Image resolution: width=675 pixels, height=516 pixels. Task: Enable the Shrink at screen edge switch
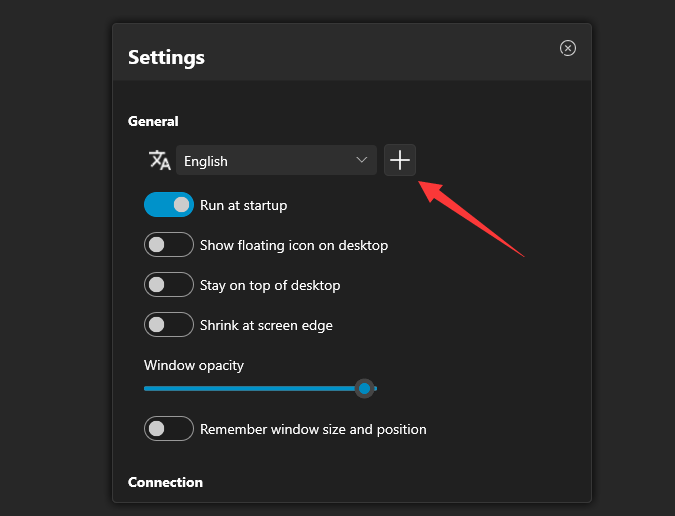[x=169, y=324]
